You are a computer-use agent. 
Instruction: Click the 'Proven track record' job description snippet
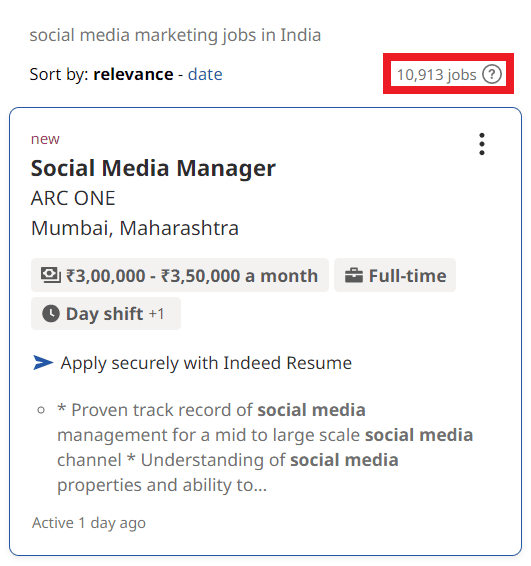point(265,447)
